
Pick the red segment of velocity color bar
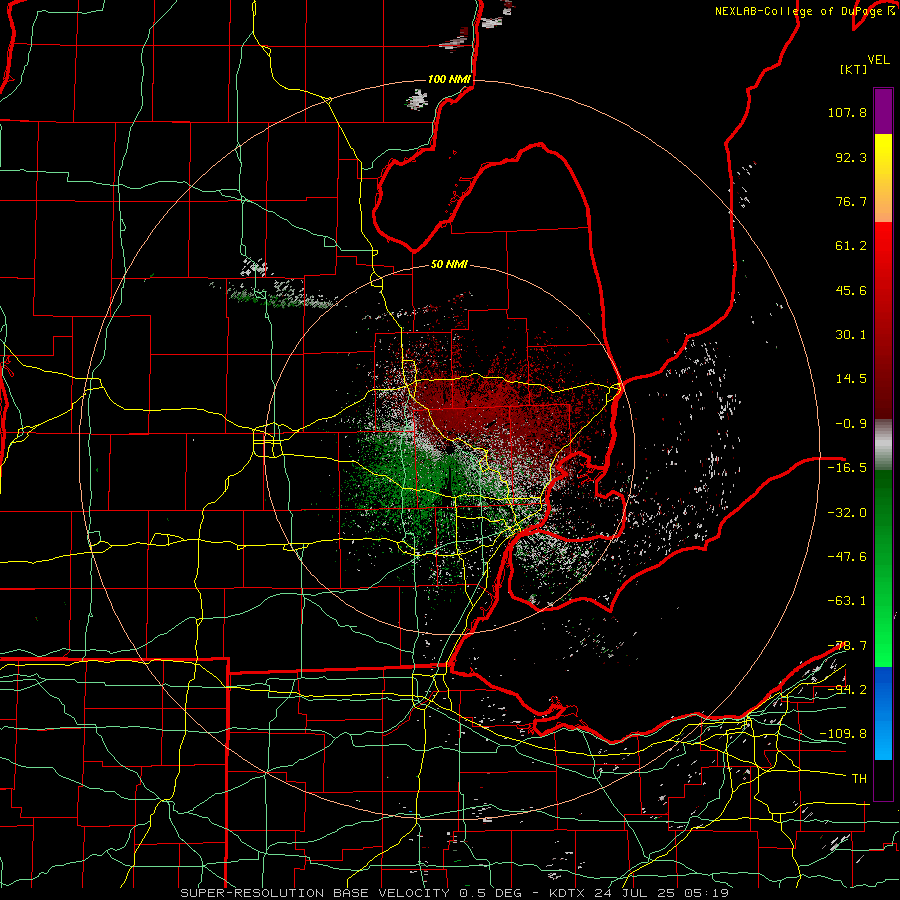pos(883,320)
